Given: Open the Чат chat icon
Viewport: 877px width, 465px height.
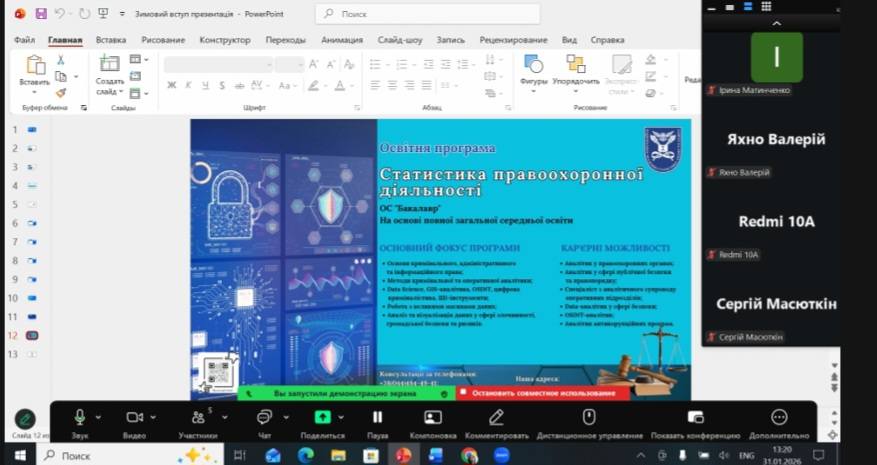Looking at the screenshot, I should (264, 417).
